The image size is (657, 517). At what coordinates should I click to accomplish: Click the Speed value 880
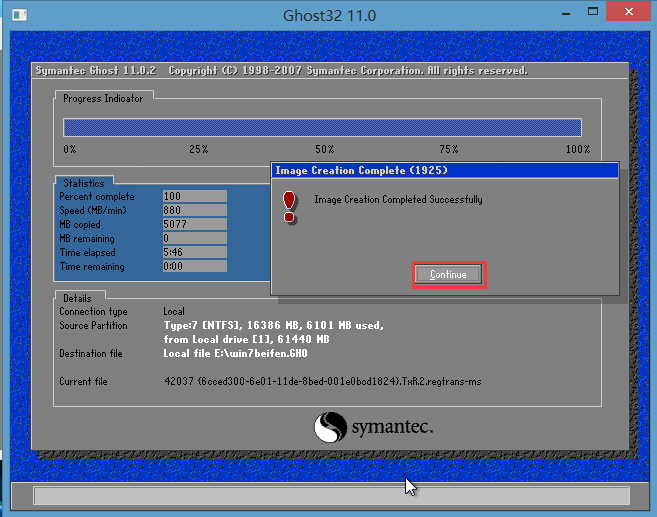195,210
